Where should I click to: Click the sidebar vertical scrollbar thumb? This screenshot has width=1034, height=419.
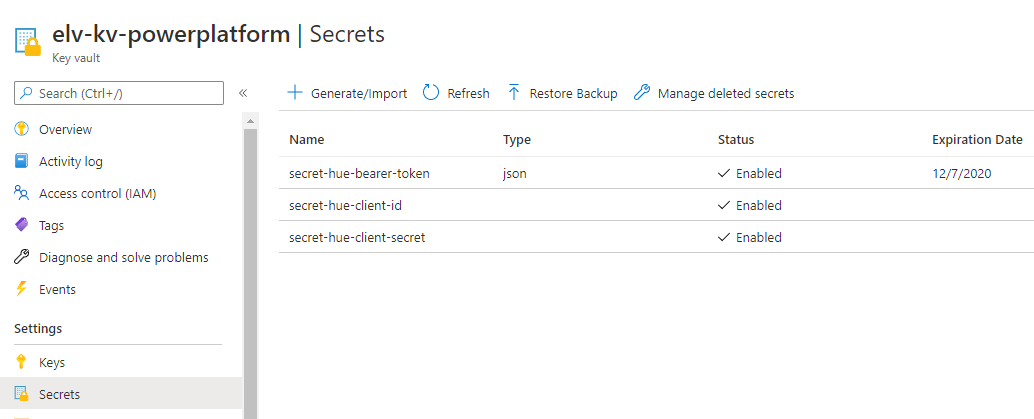pos(251,274)
